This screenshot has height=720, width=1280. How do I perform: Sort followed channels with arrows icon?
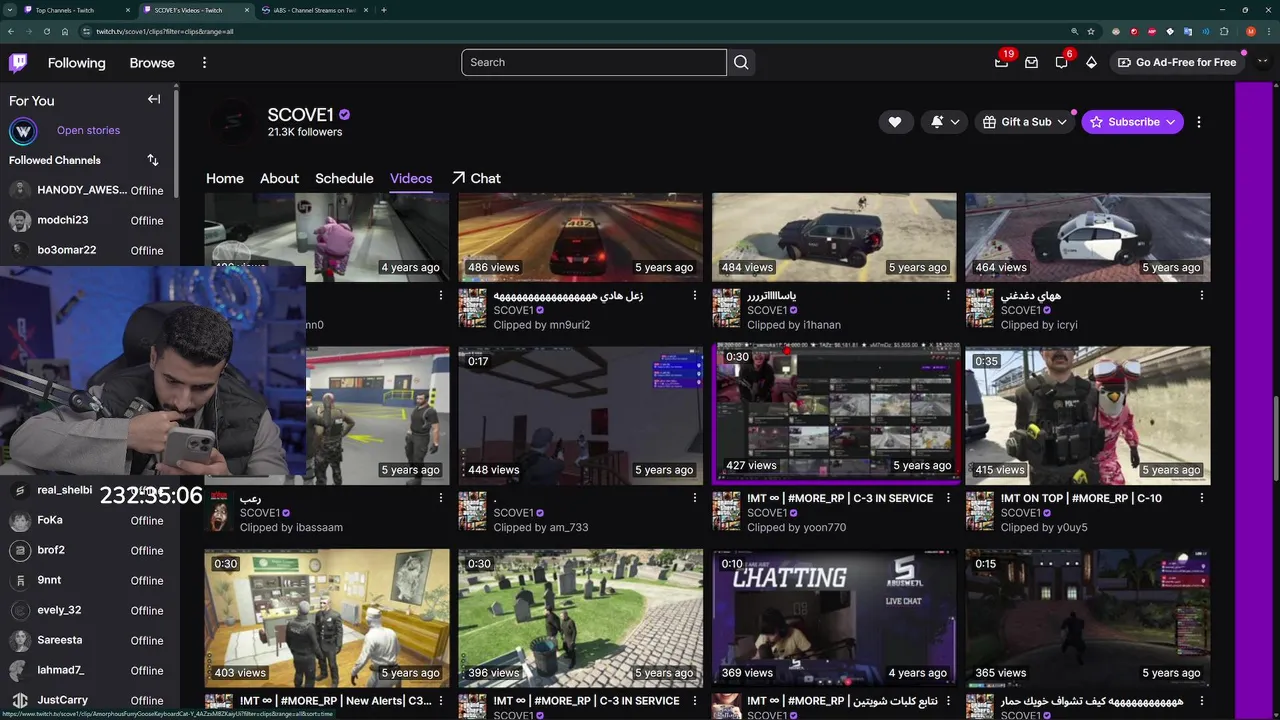click(x=153, y=160)
